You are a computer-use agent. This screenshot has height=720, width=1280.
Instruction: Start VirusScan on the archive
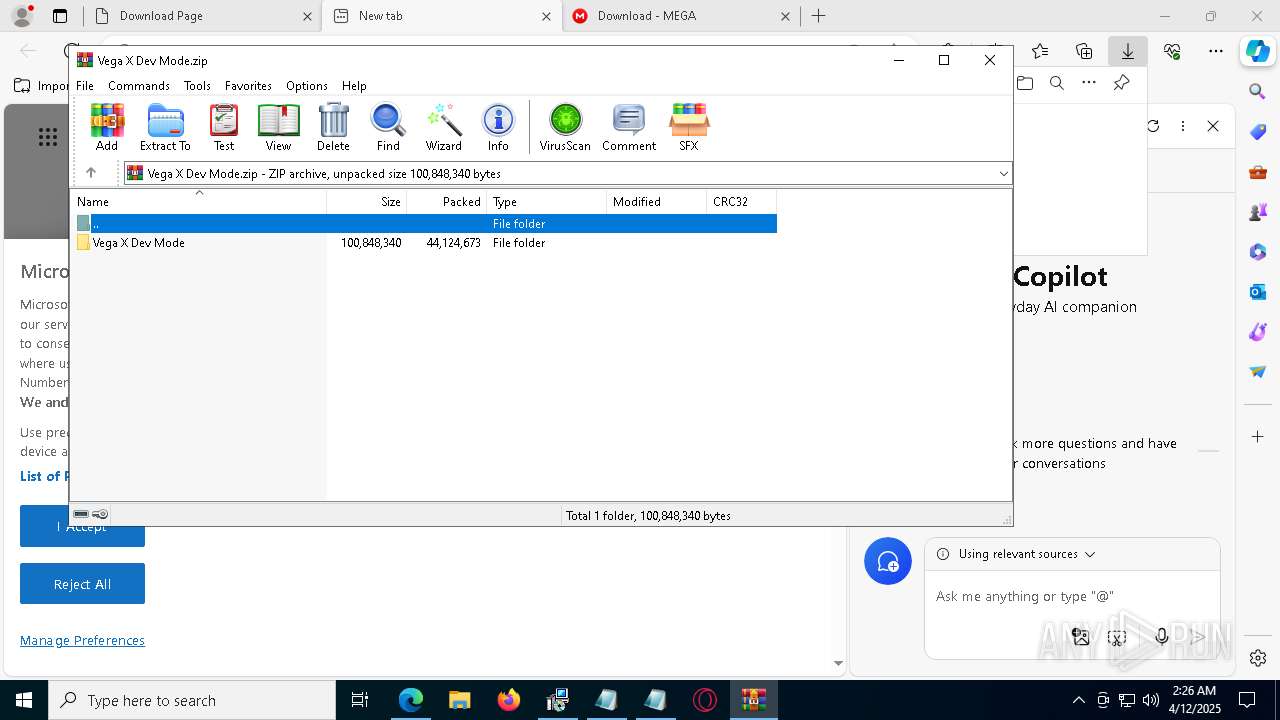[x=565, y=127]
